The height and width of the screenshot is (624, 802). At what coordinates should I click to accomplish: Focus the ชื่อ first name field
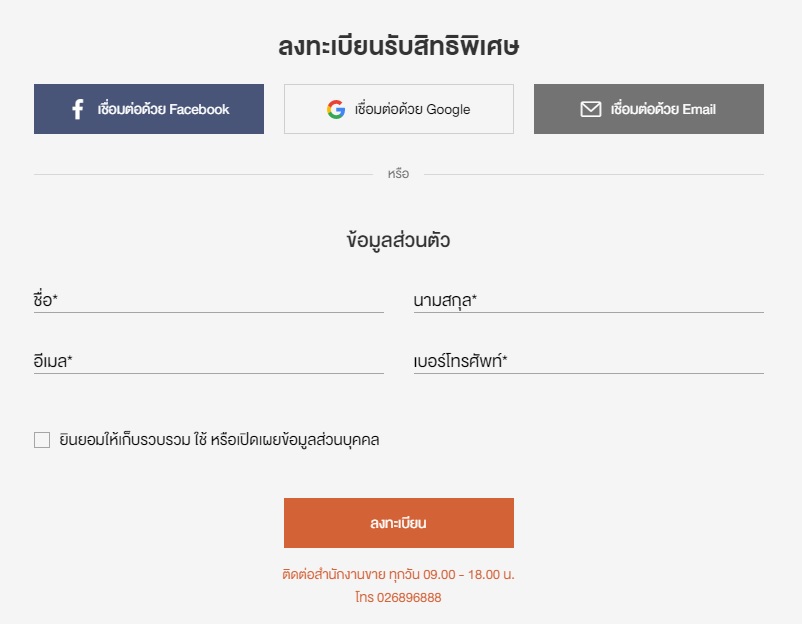209,300
